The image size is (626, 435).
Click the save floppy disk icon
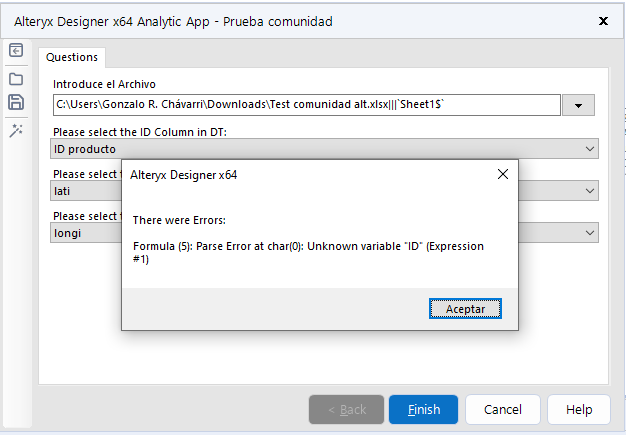tap(16, 102)
